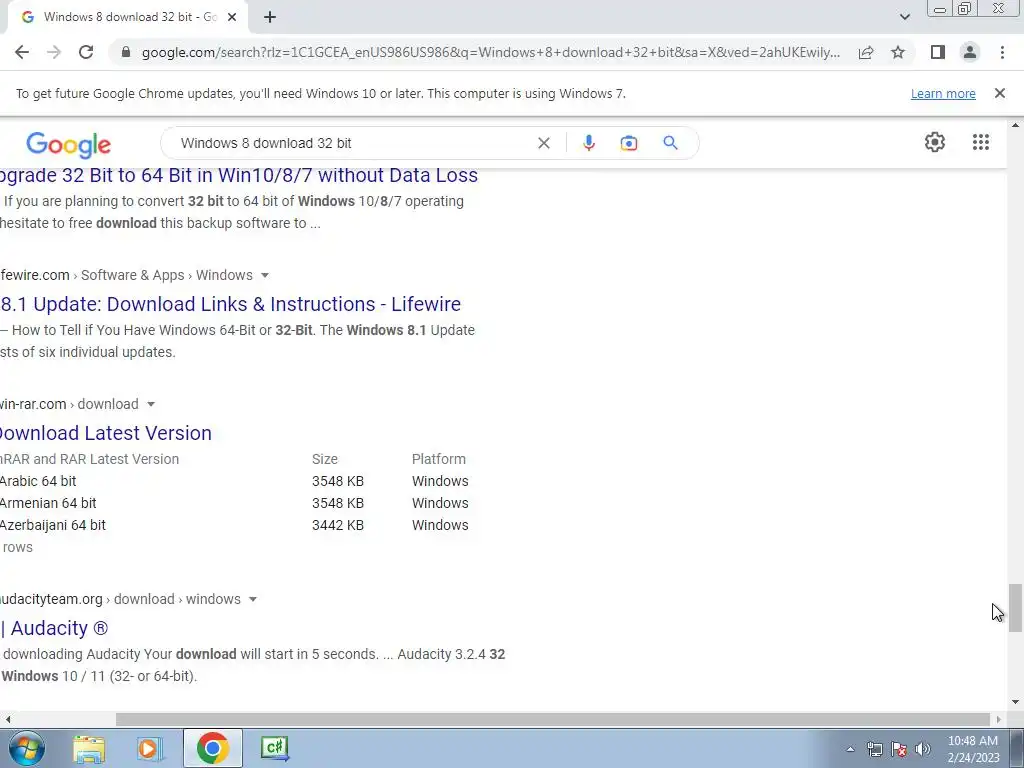The height and width of the screenshot is (768, 1024).
Task: Click the vertical scrollbar up arrow
Action: coord(1015,125)
